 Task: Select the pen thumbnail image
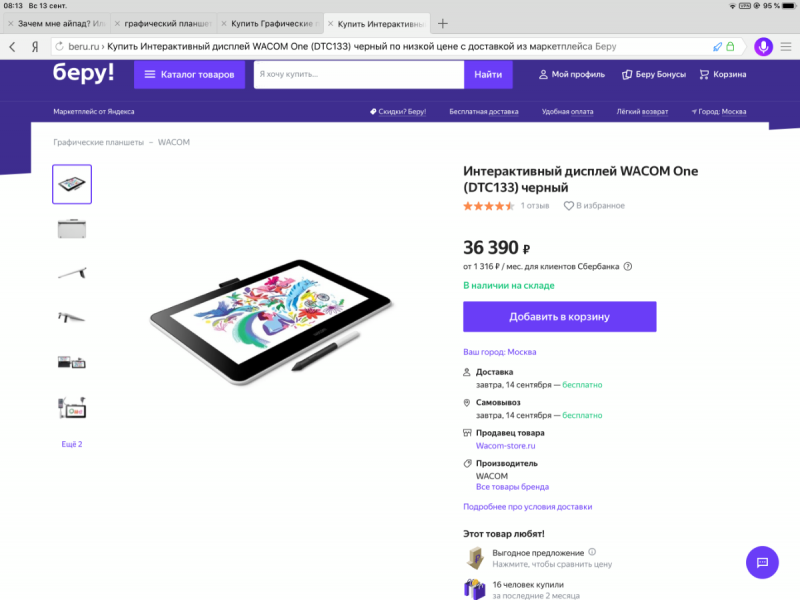coord(72,272)
